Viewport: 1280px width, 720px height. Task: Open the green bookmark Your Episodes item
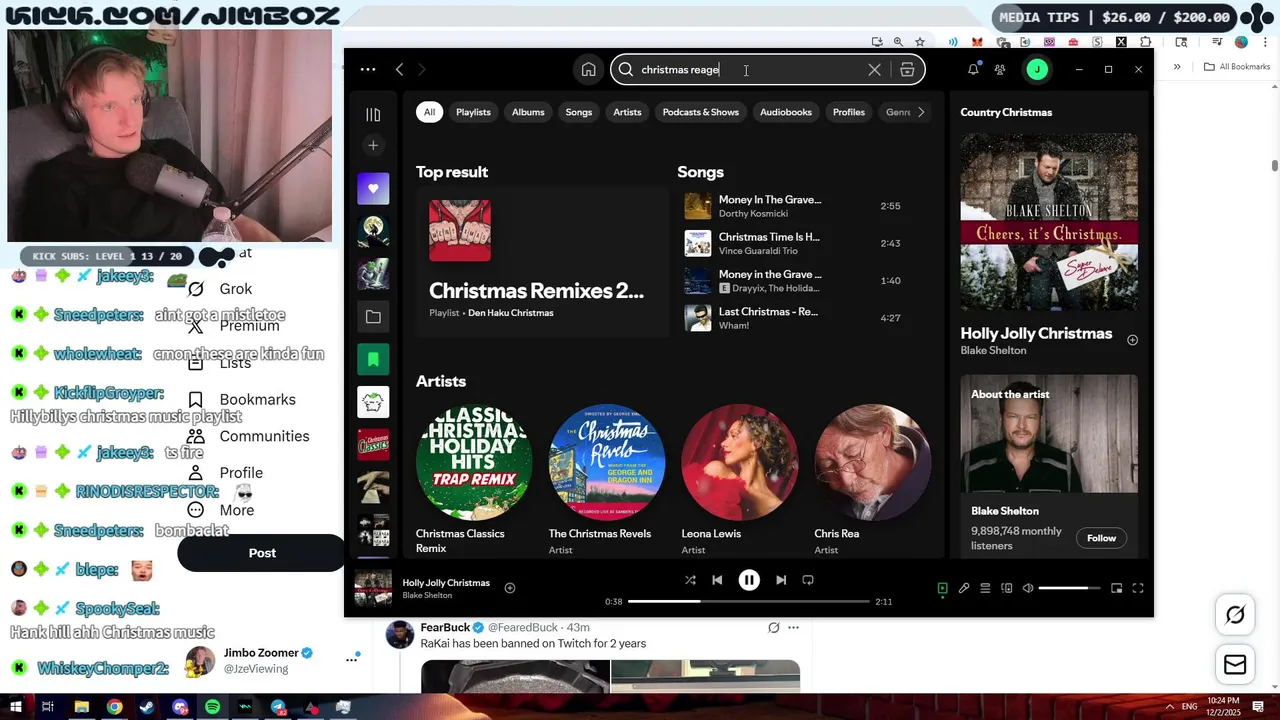(x=373, y=359)
